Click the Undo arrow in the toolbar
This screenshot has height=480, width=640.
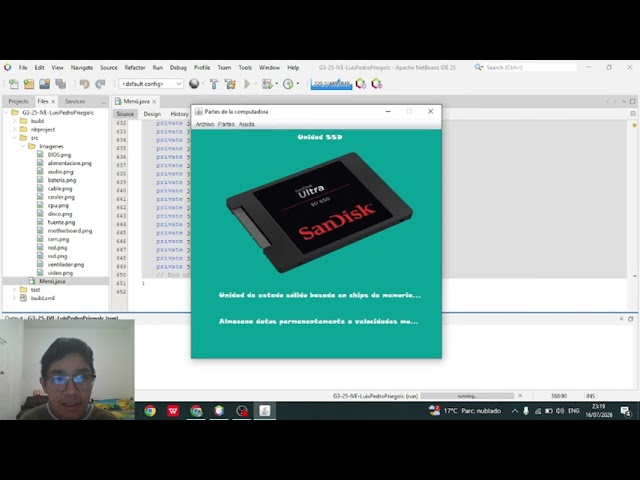tap(84, 84)
